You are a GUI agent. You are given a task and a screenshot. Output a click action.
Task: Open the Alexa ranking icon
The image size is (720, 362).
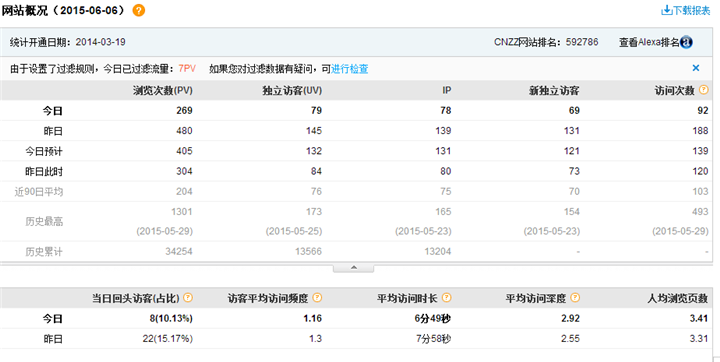click(686, 42)
